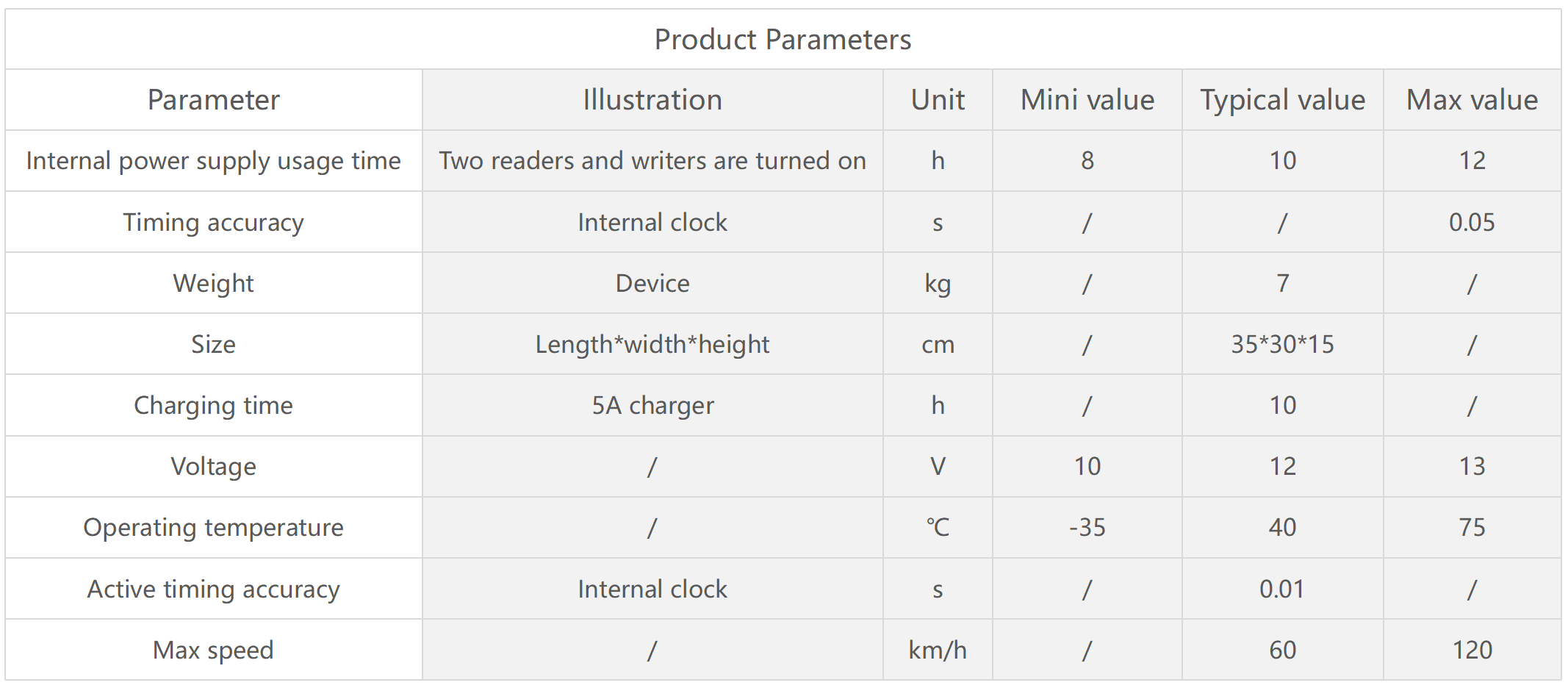Select the 5A charger illustration cell
The image size is (1568, 688).
point(652,405)
